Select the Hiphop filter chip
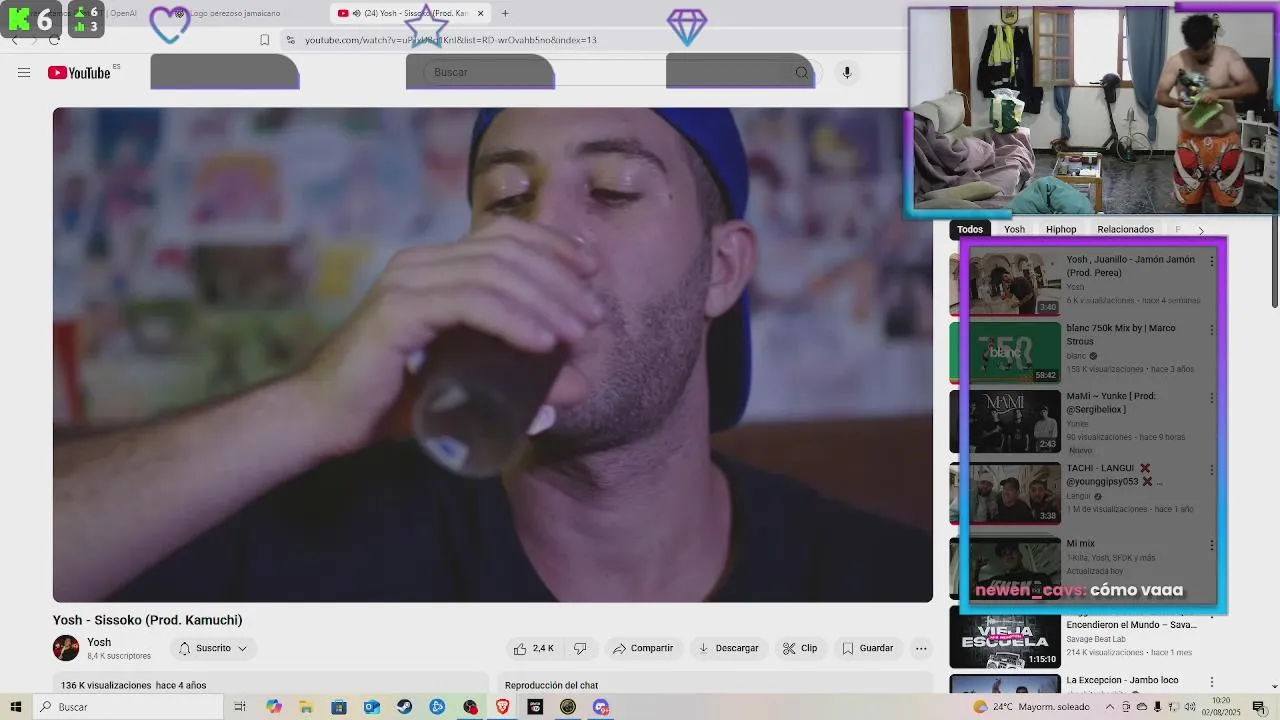Viewport: 1280px width, 720px height. pos(1061,229)
